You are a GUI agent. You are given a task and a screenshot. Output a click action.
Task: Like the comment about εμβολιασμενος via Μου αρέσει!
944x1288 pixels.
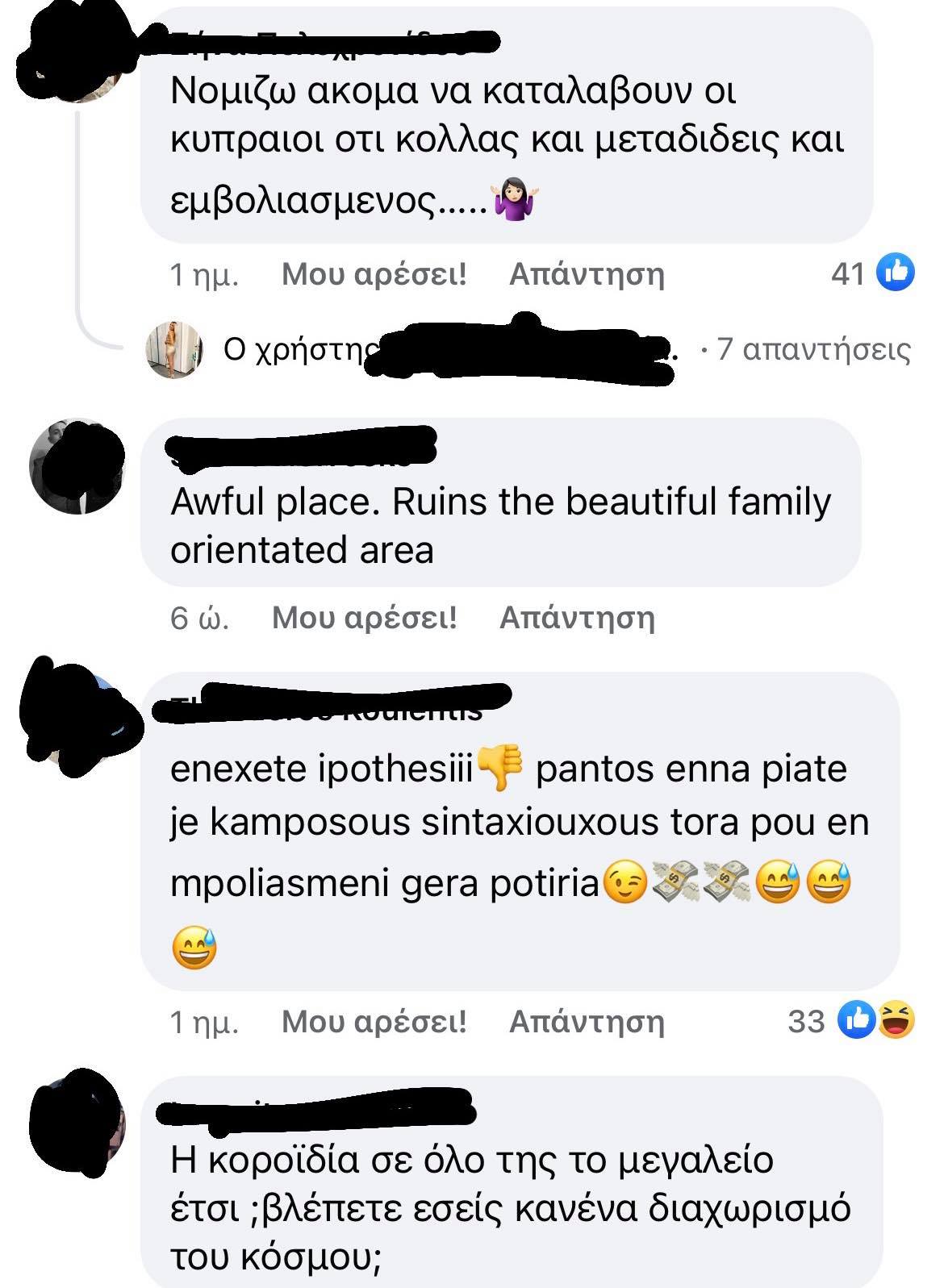tap(374, 274)
